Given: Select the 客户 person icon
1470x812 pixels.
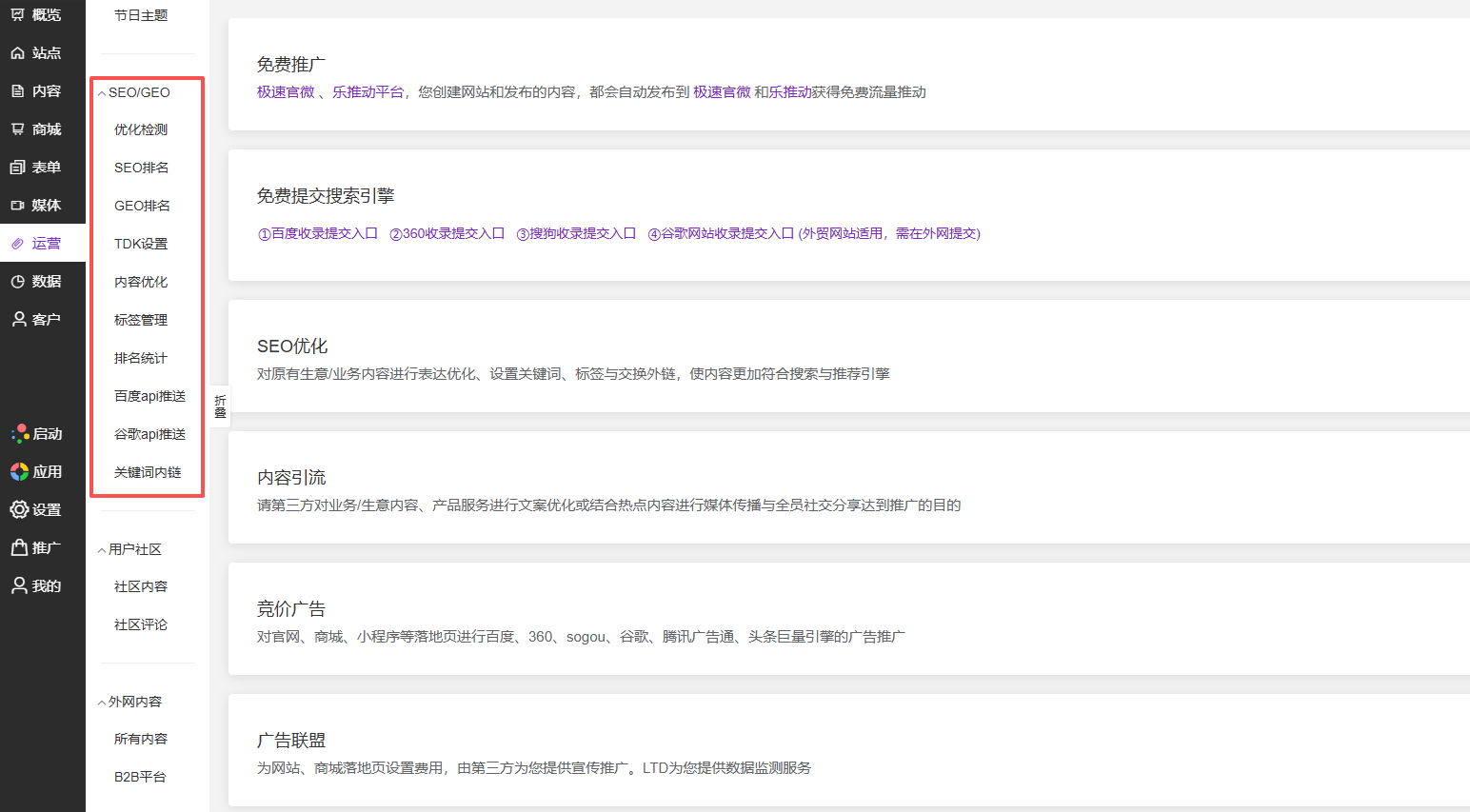Looking at the screenshot, I should click(x=18, y=320).
